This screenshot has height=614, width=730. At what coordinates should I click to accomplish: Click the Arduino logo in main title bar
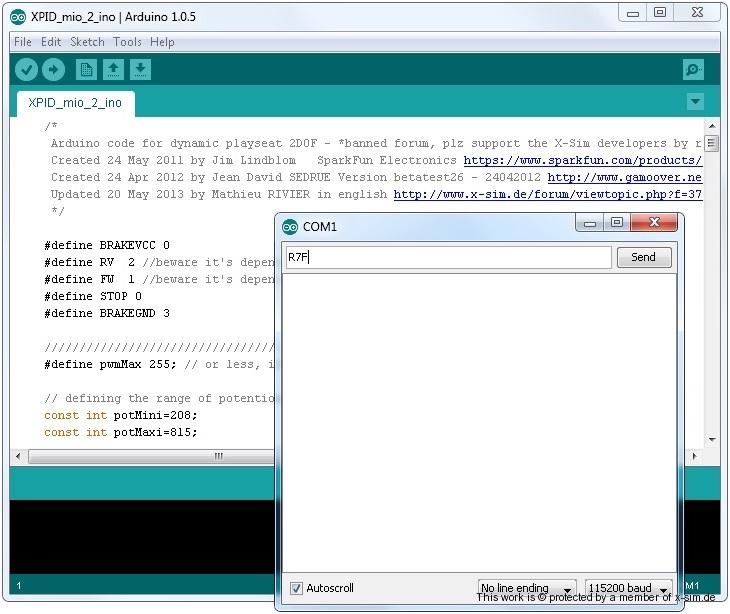click(x=18, y=17)
